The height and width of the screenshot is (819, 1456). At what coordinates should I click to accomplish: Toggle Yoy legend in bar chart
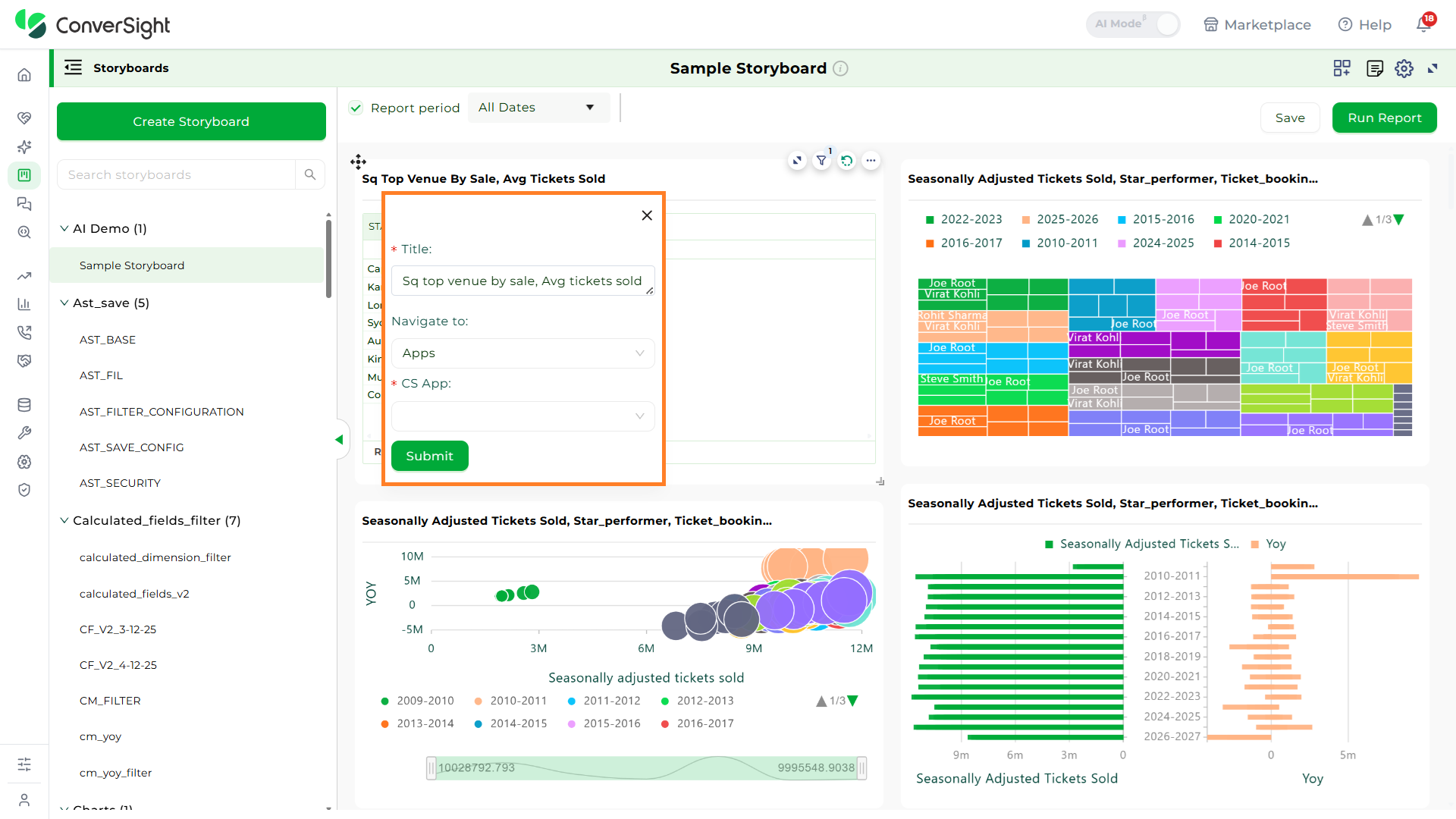click(1268, 544)
